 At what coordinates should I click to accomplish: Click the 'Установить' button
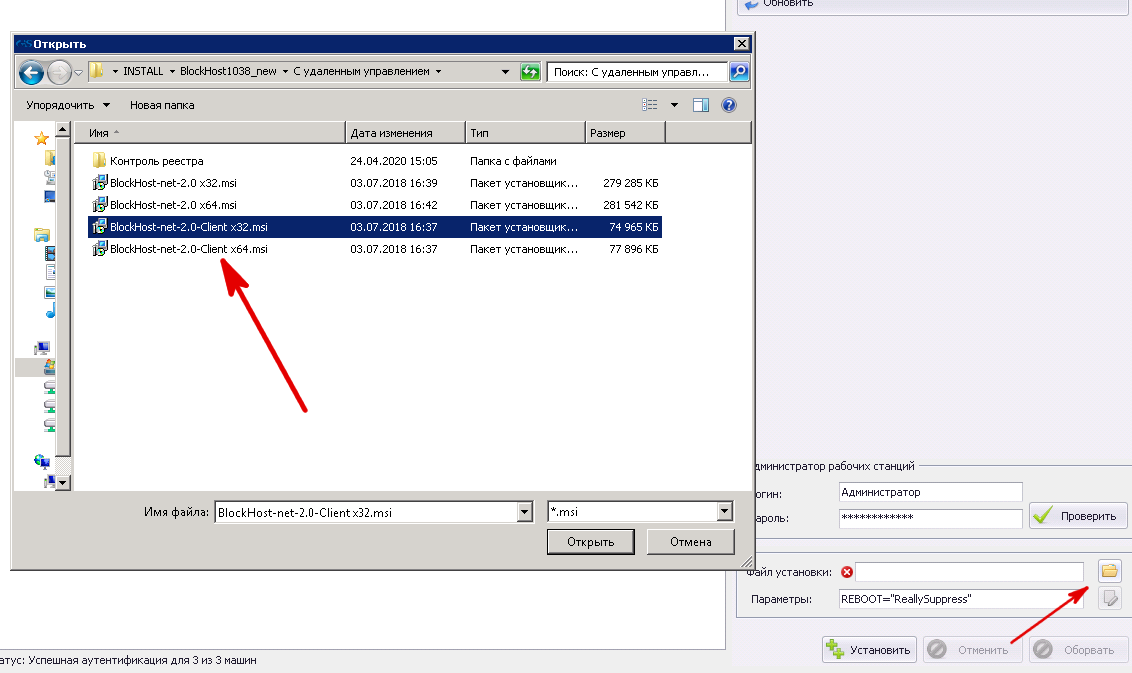(x=869, y=650)
